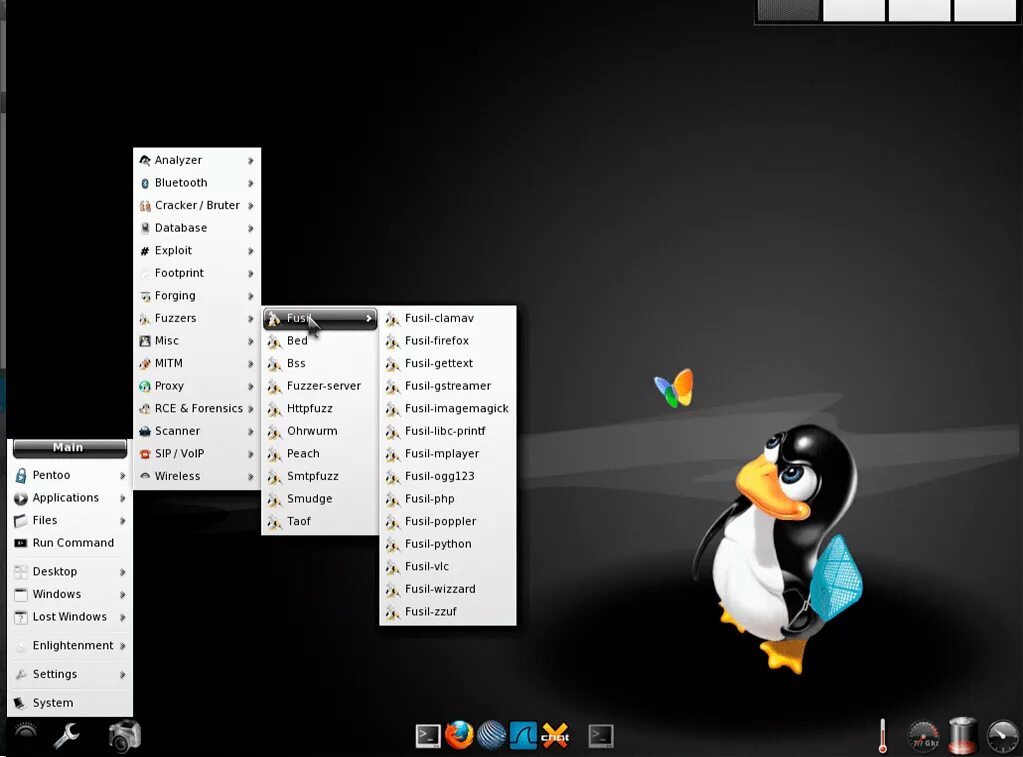This screenshot has height=757, width=1023.
Task: Expand the Forging submenu arrow
Action: point(251,296)
